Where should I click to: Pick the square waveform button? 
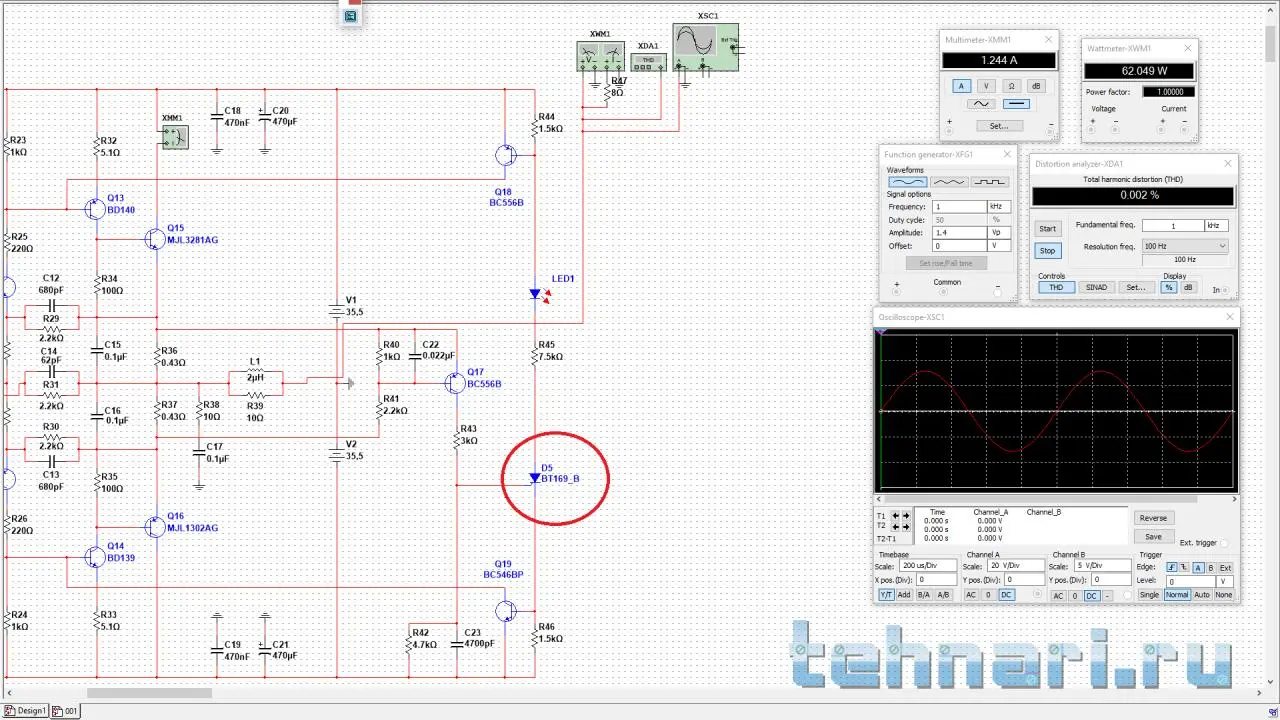point(990,182)
